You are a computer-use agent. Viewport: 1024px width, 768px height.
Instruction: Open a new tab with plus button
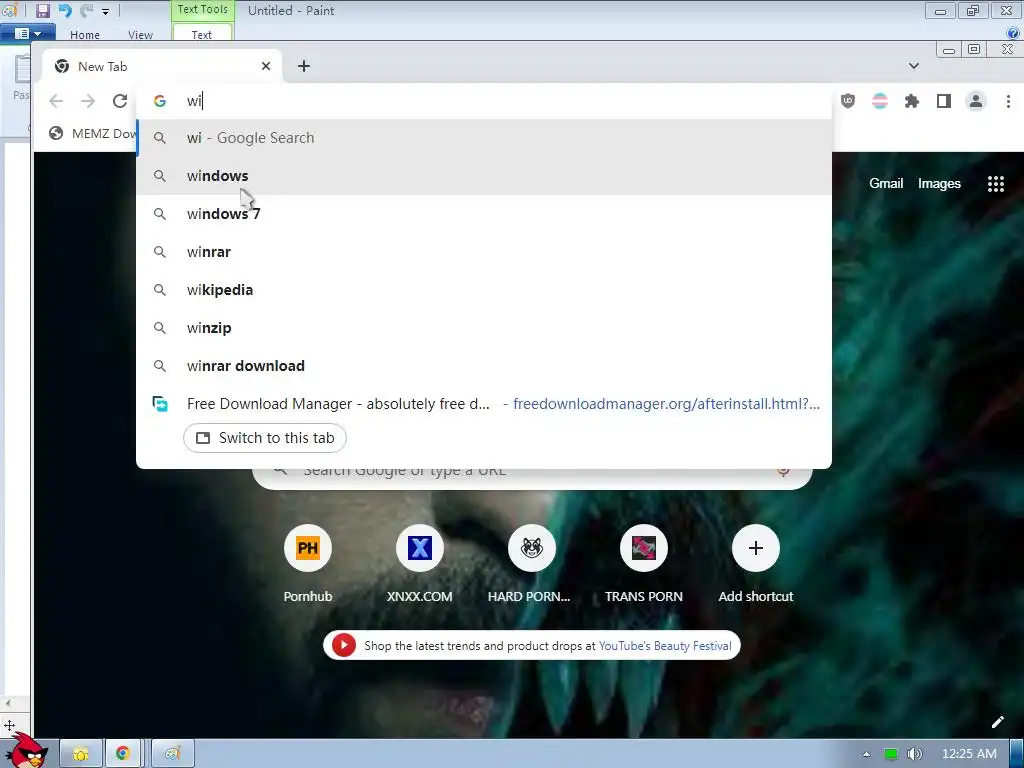pos(304,66)
